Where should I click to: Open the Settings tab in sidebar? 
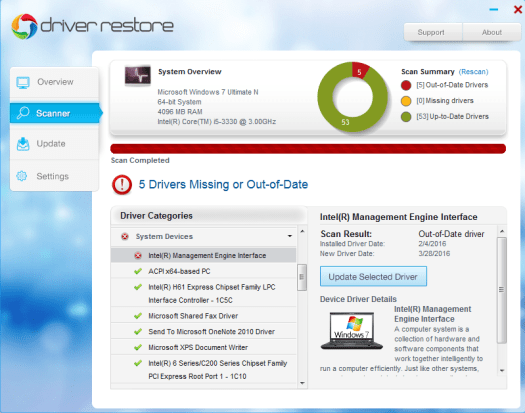click(x=54, y=176)
